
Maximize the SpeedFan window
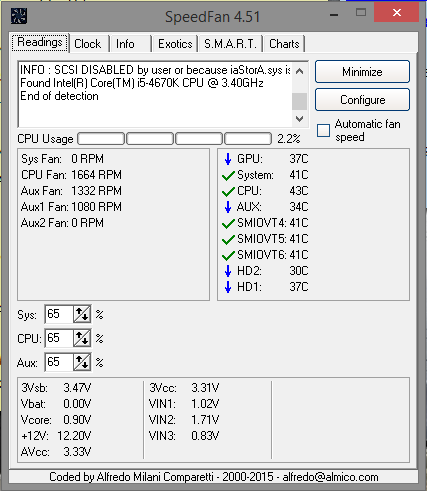(x=361, y=13)
